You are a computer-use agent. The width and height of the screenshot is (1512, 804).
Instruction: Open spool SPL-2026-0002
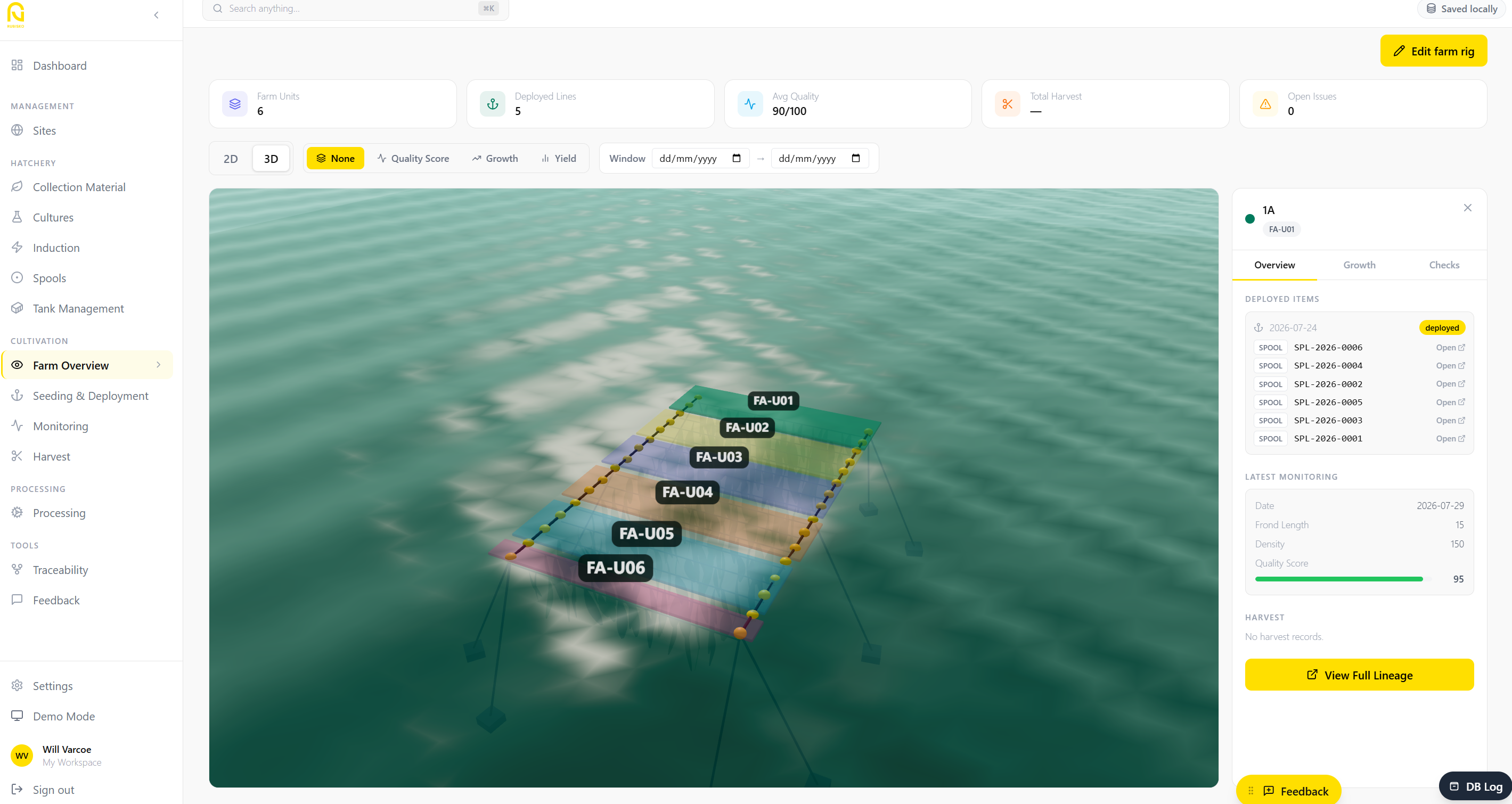(x=1450, y=384)
